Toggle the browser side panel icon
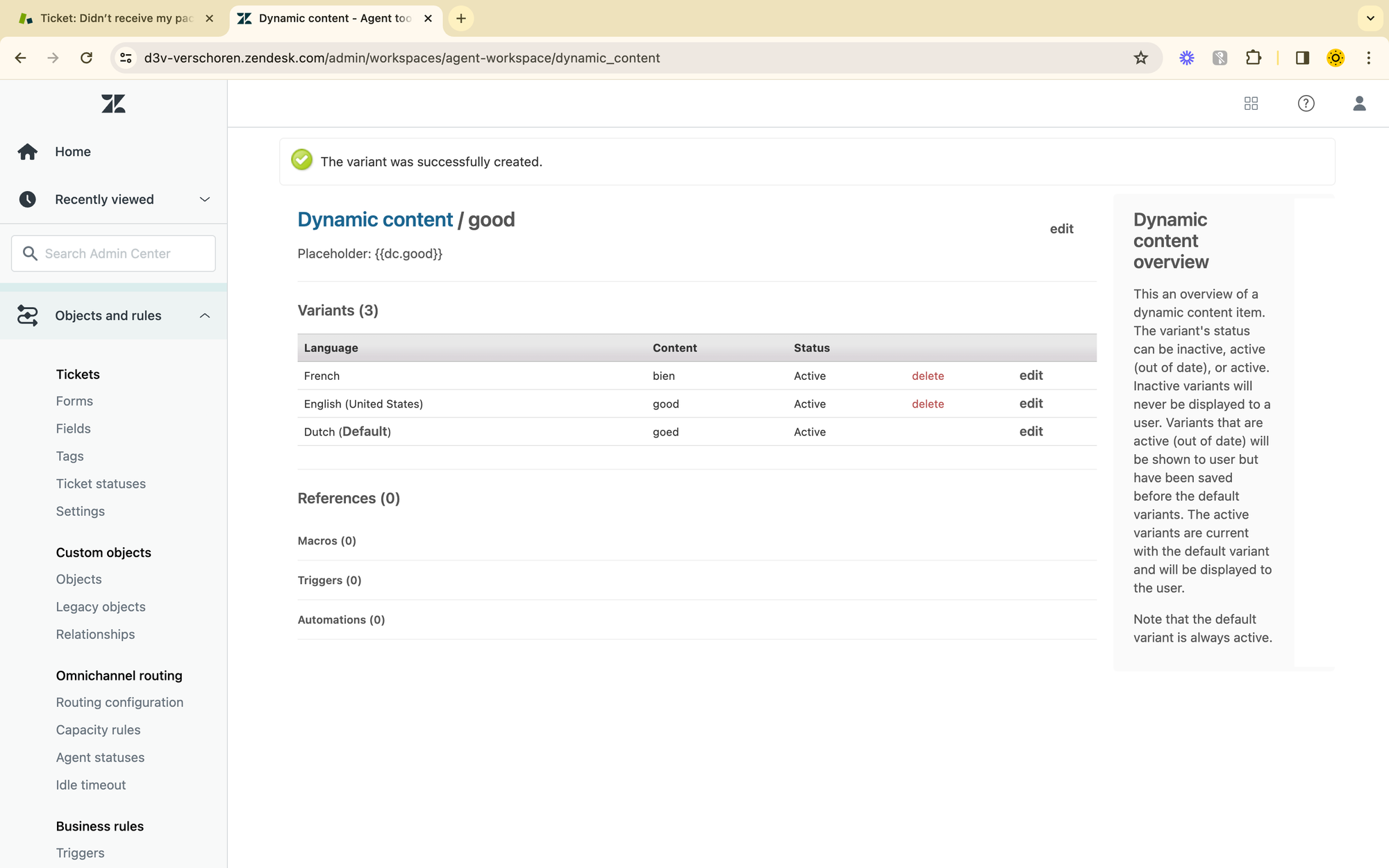Screen dimensions: 1389x868 click(1302, 58)
